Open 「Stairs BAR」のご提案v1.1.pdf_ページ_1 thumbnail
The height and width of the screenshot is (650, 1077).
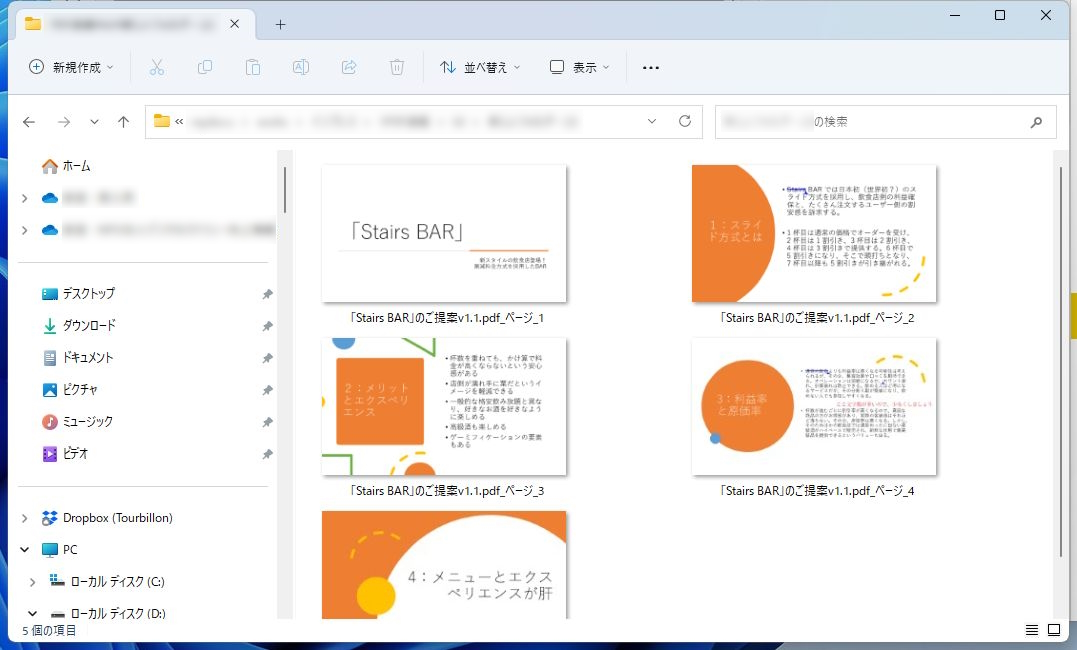pos(443,233)
